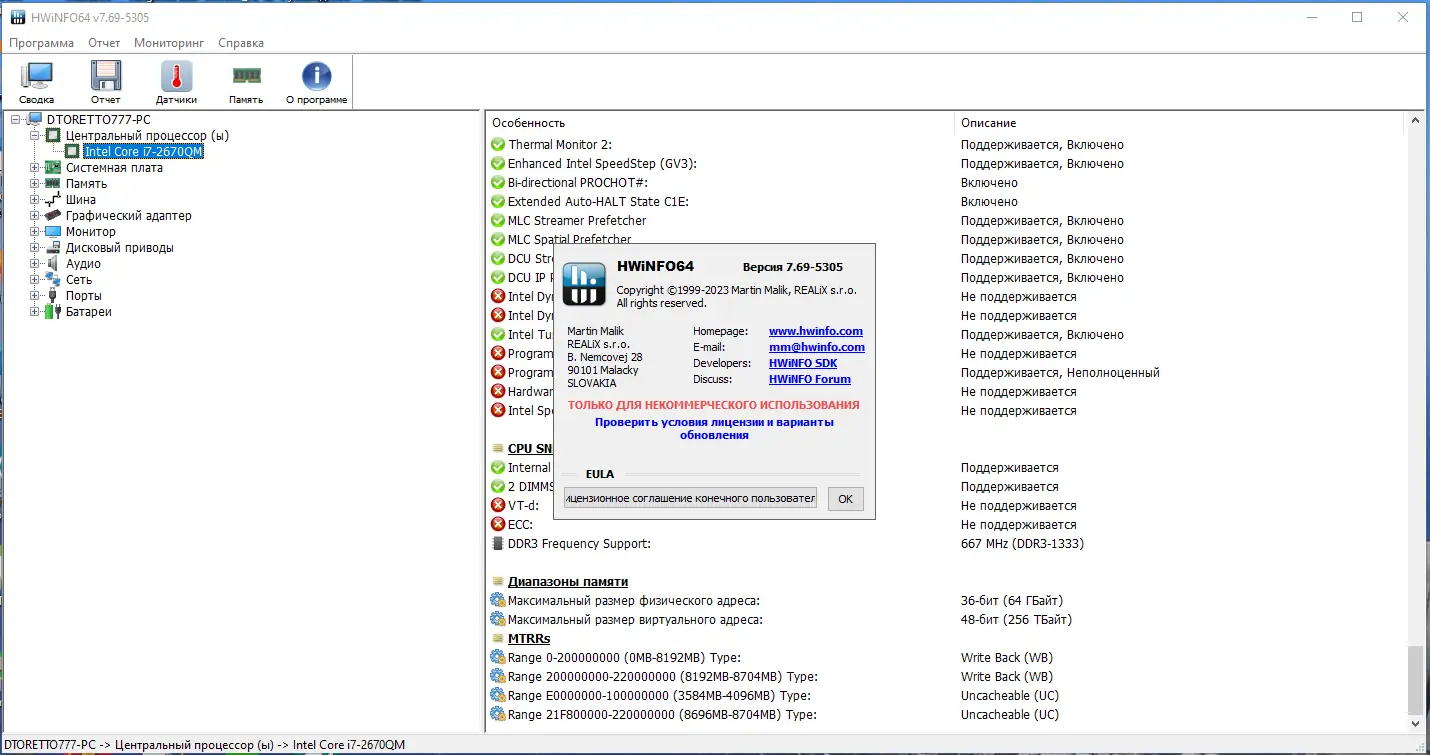
Task: Expand the Шина node
Action: pyautogui.click(x=35, y=200)
